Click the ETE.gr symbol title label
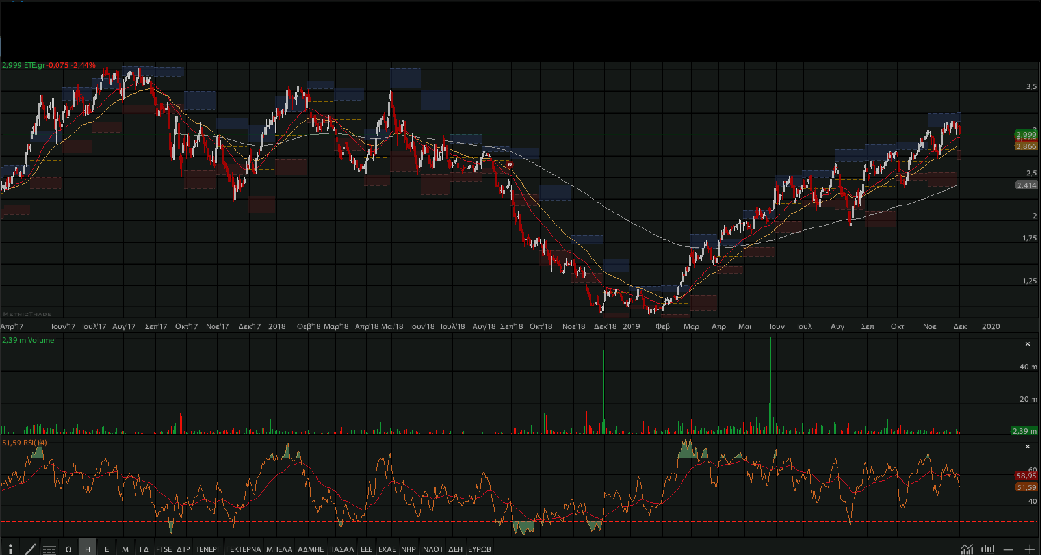 35,65
